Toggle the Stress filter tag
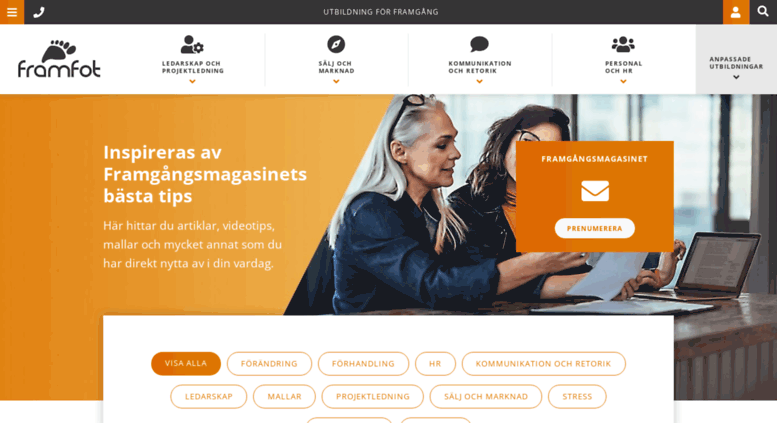The height and width of the screenshot is (423, 777). [x=577, y=397]
